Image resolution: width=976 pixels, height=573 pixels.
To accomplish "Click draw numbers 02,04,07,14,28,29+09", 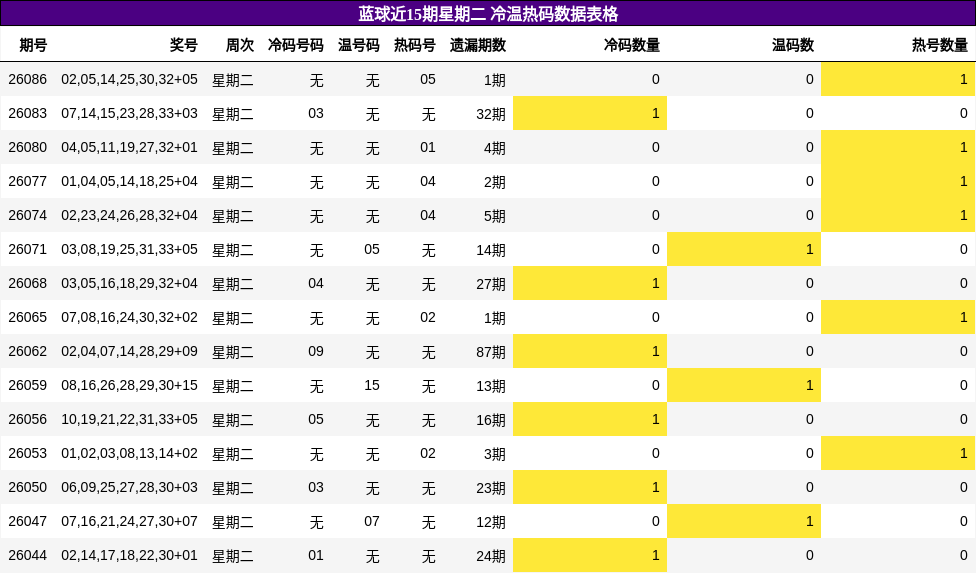I will coord(129,352).
